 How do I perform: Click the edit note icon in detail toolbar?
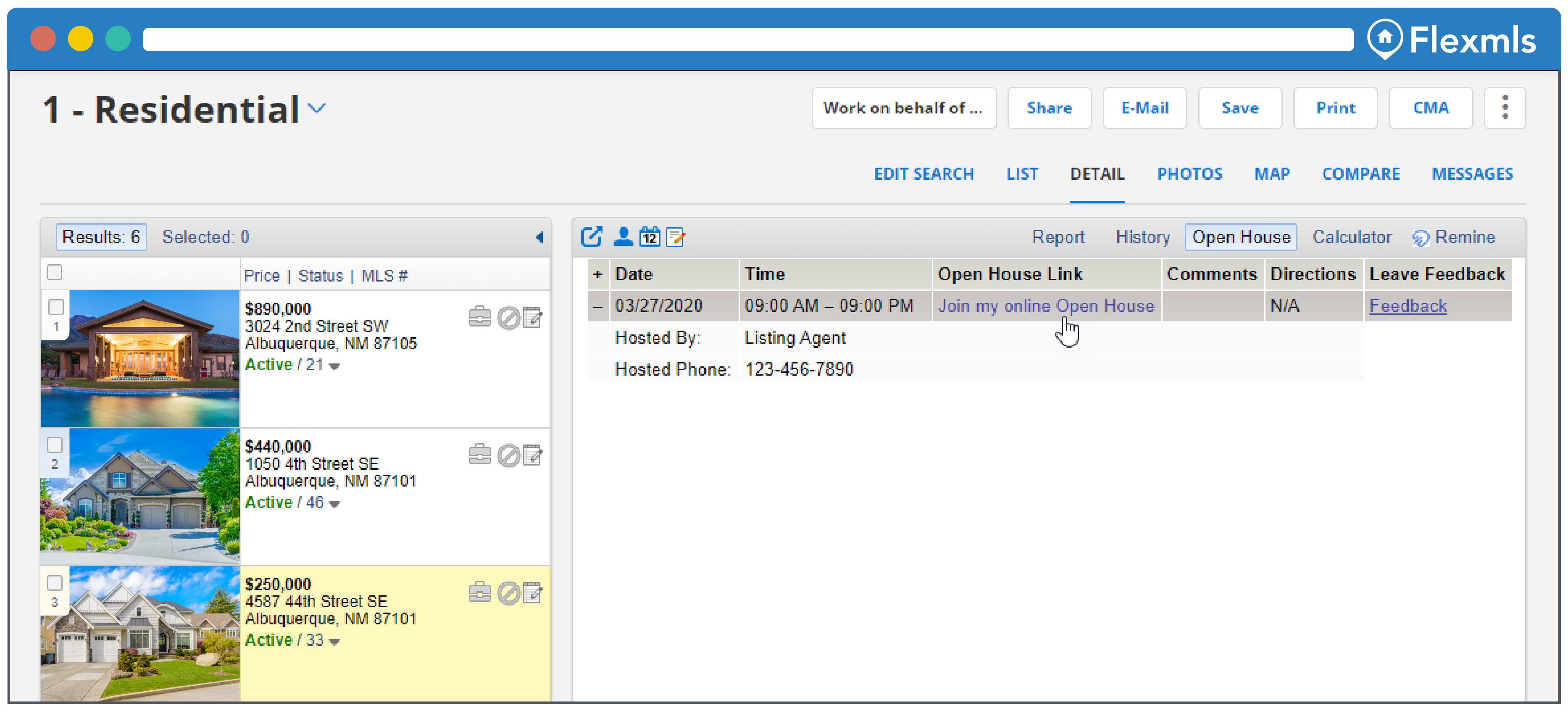[676, 237]
